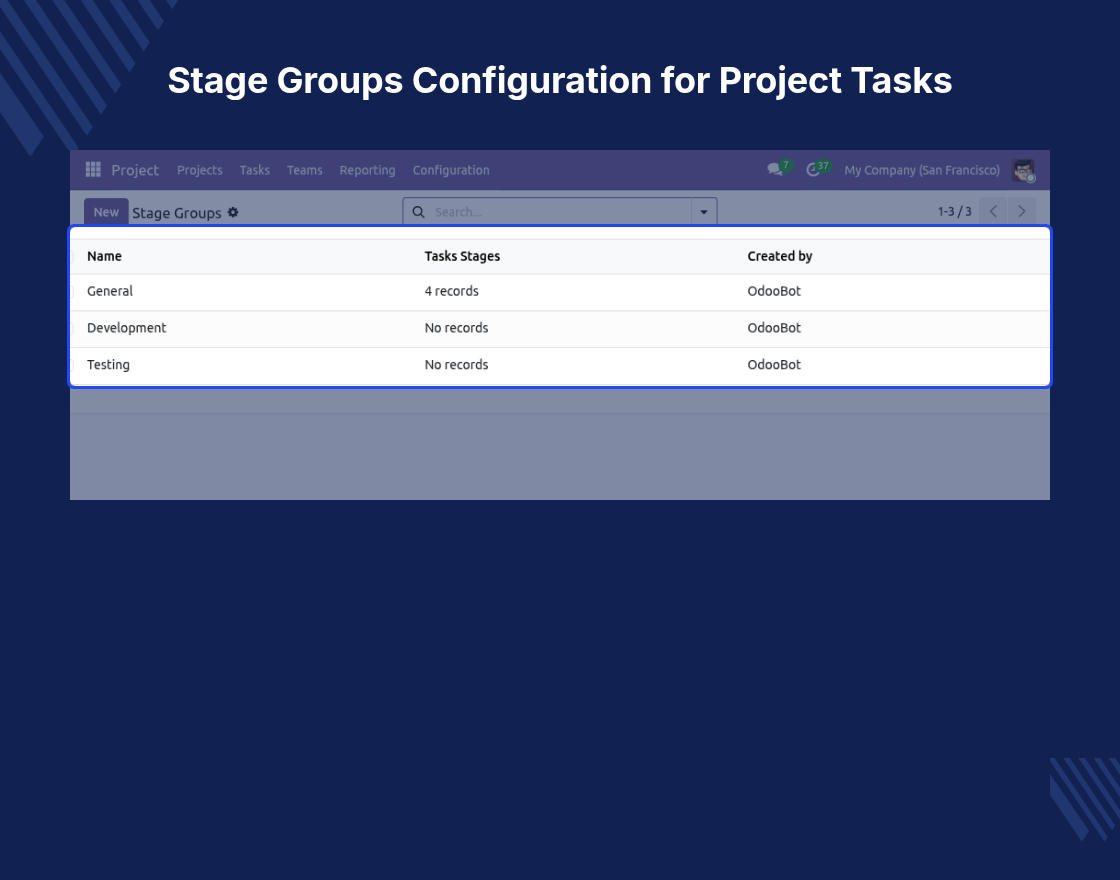
Task: Open the Development stage group row
Action: pyautogui.click(x=560, y=329)
